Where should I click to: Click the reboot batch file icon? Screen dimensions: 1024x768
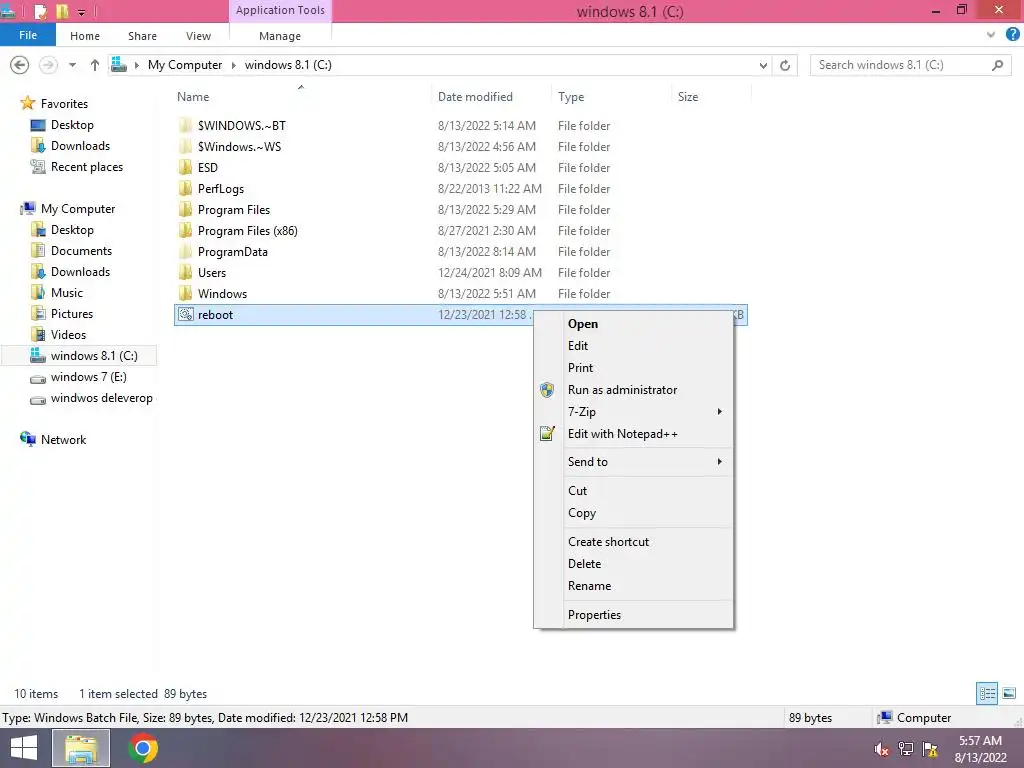coord(186,315)
